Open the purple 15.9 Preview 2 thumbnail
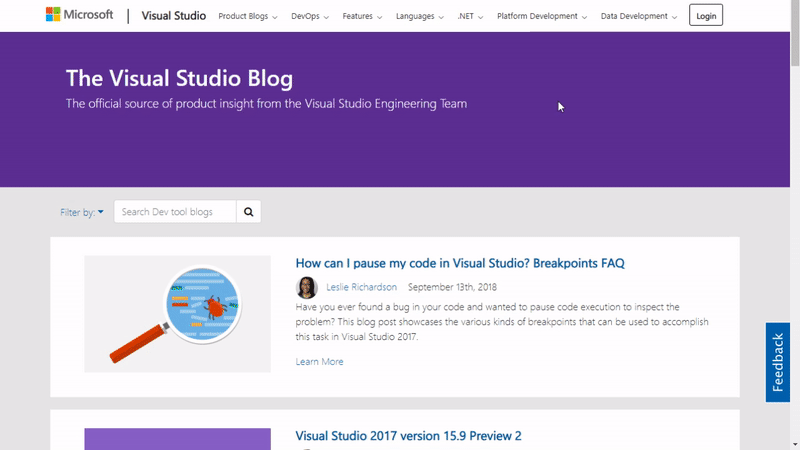Image resolution: width=800 pixels, height=450 pixels. point(177,439)
